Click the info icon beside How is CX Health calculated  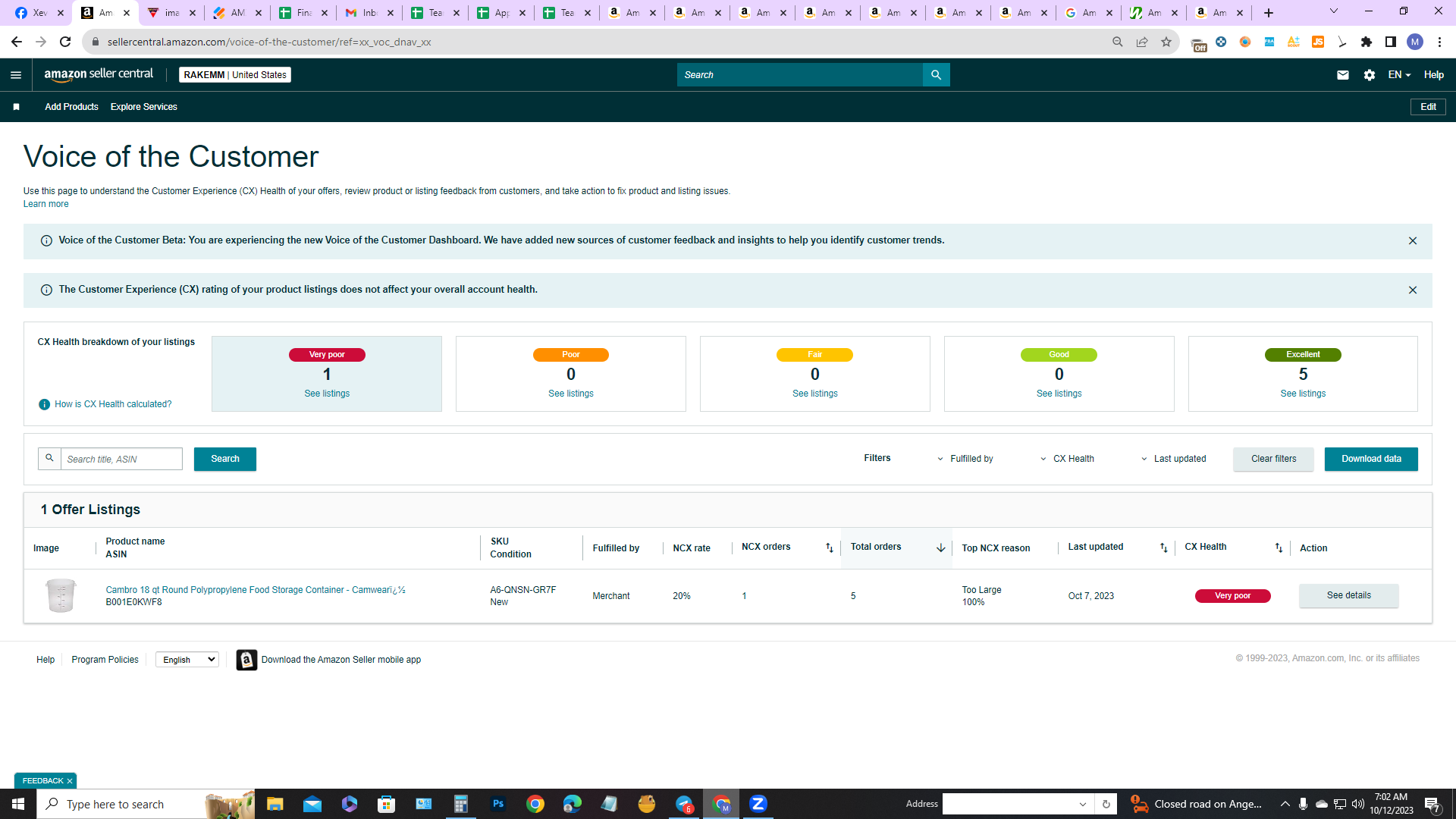pyautogui.click(x=44, y=405)
